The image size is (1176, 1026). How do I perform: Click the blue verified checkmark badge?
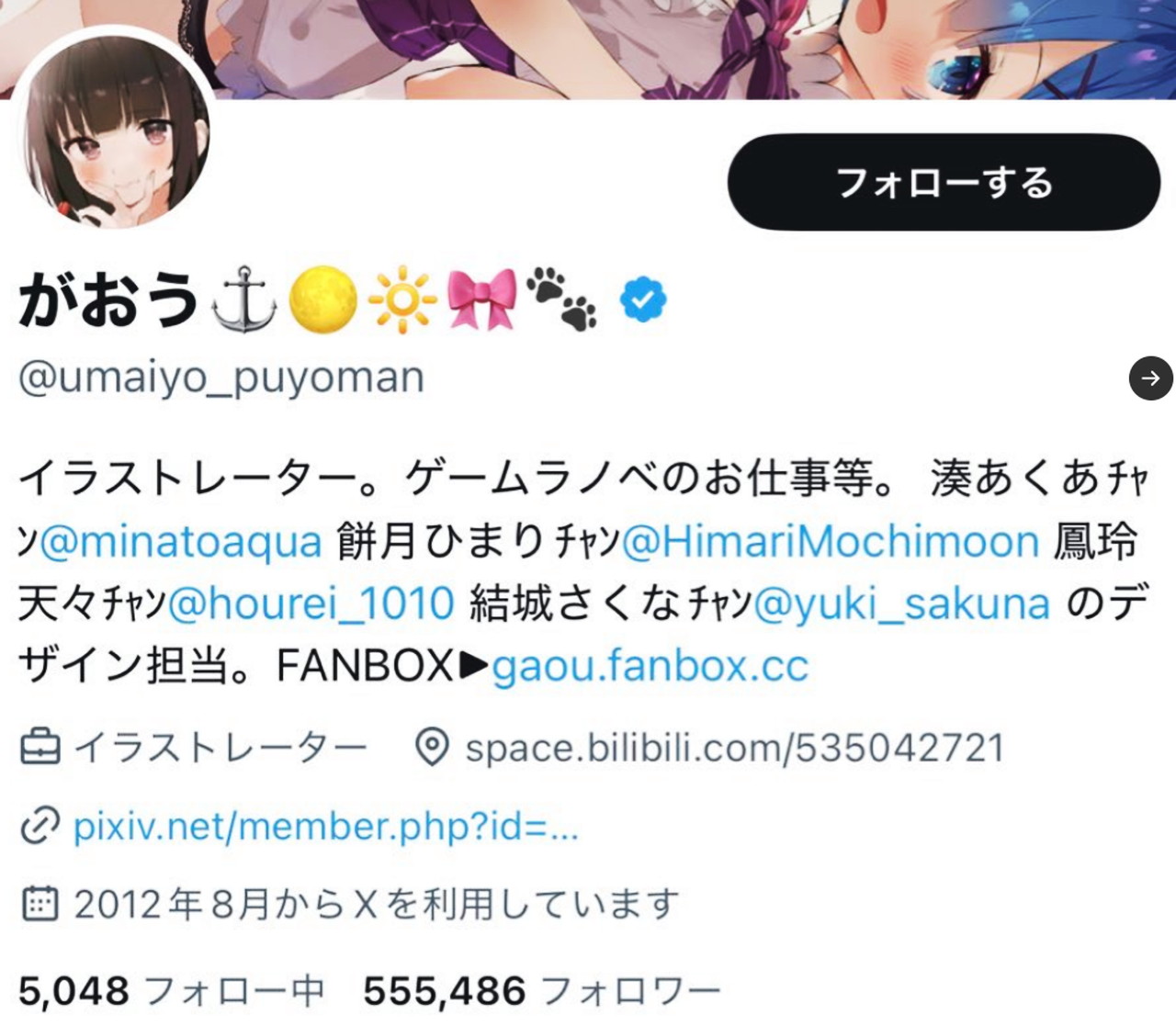[x=643, y=299]
